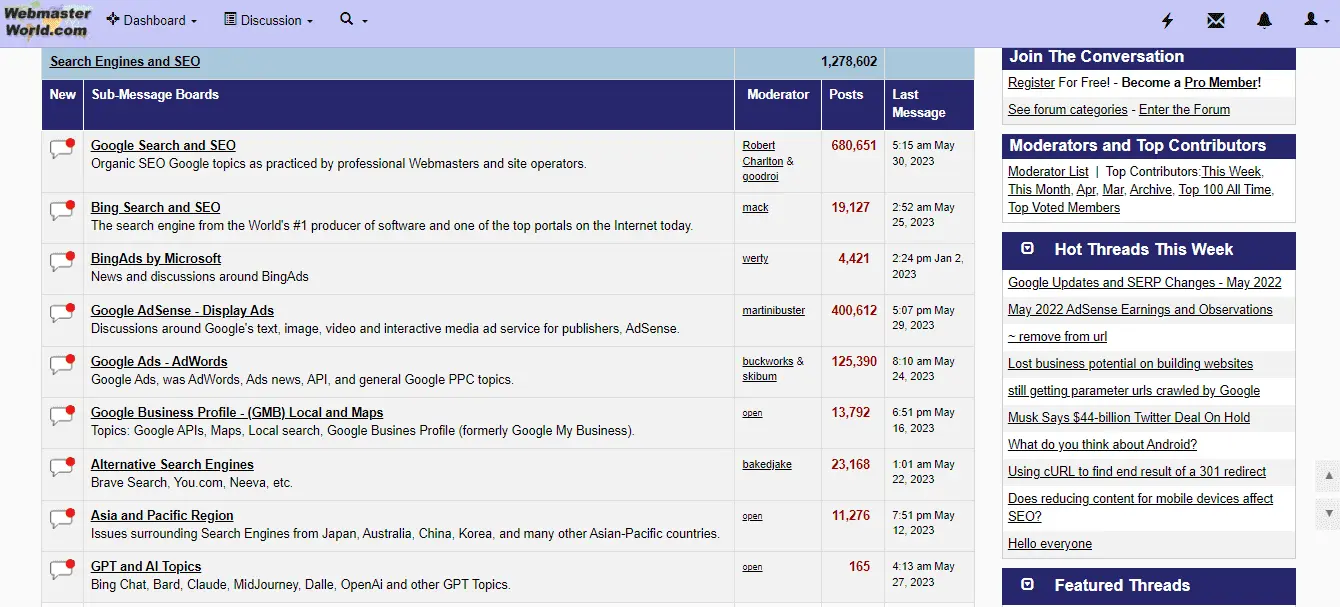The height and width of the screenshot is (607, 1340).
Task: View moderator buckworks' profile
Action: pos(767,362)
